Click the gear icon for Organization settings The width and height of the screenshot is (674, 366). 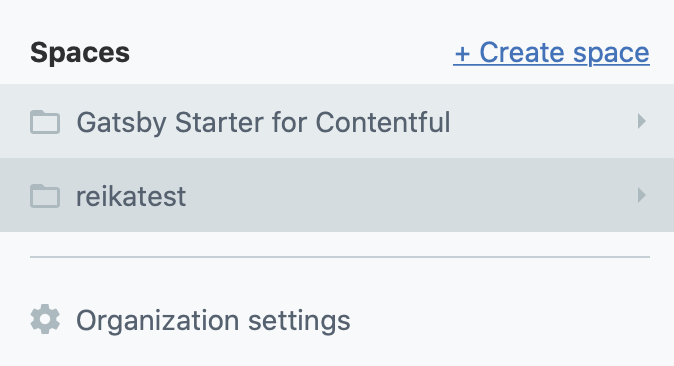(x=45, y=319)
